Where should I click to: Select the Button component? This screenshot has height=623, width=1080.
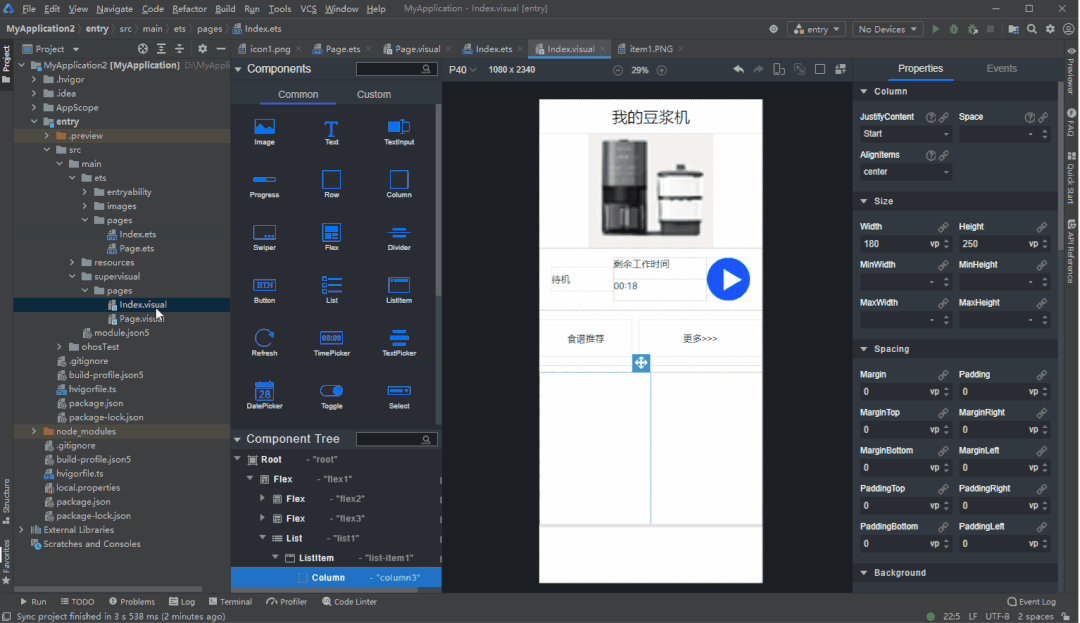(264, 290)
